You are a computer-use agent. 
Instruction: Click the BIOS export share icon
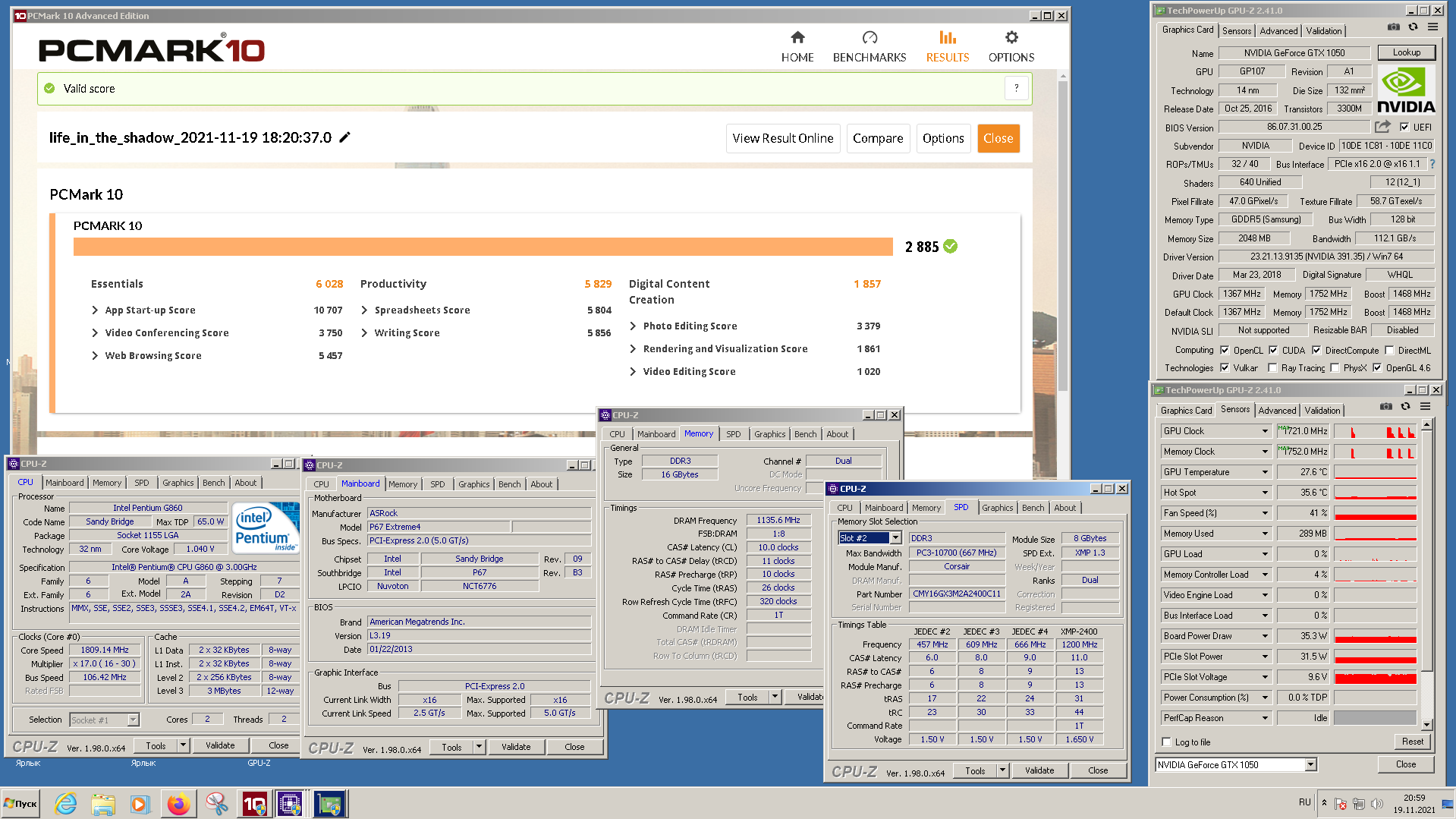coord(1383,127)
